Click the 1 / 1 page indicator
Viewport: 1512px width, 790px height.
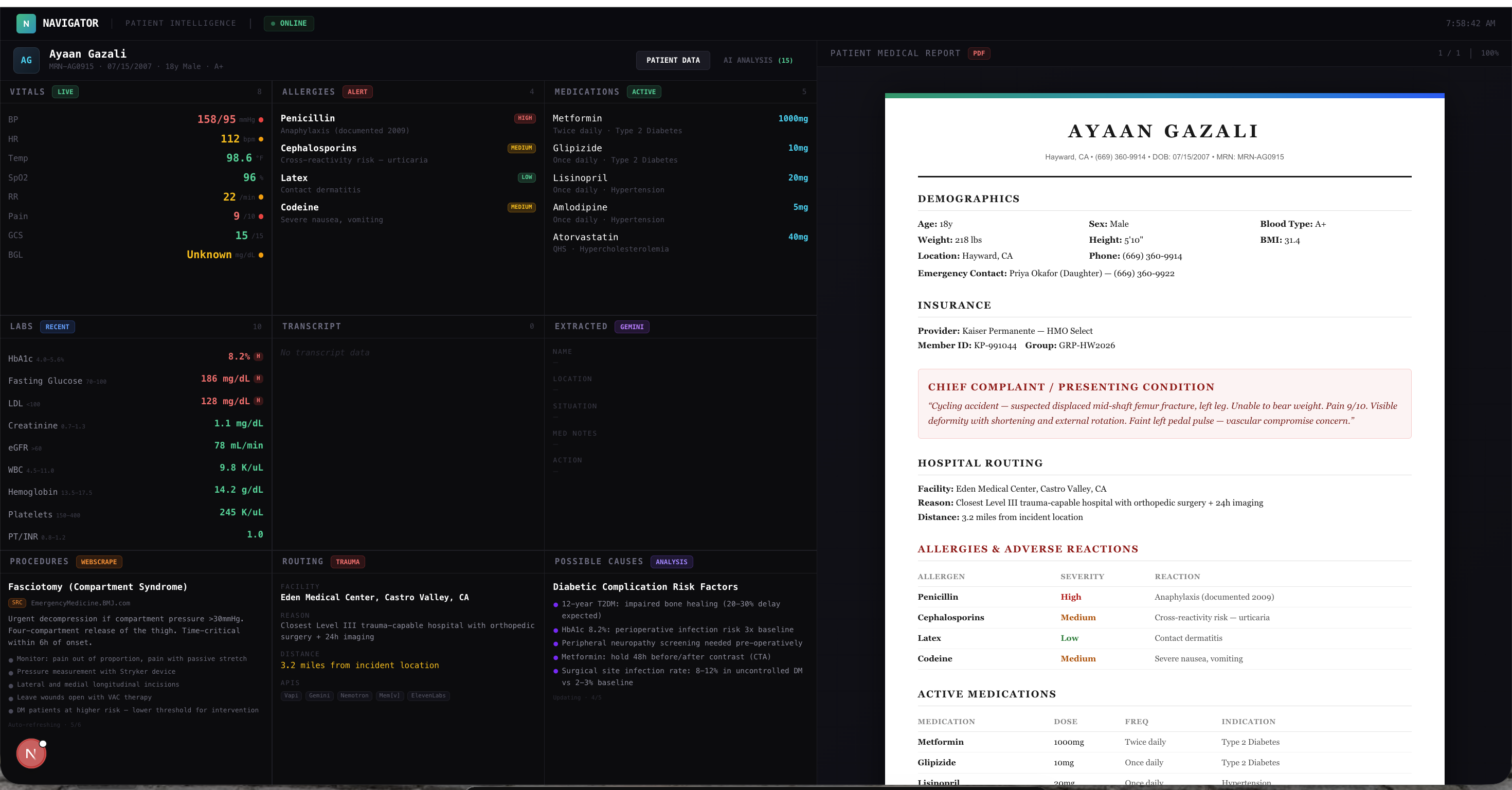tap(1449, 53)
